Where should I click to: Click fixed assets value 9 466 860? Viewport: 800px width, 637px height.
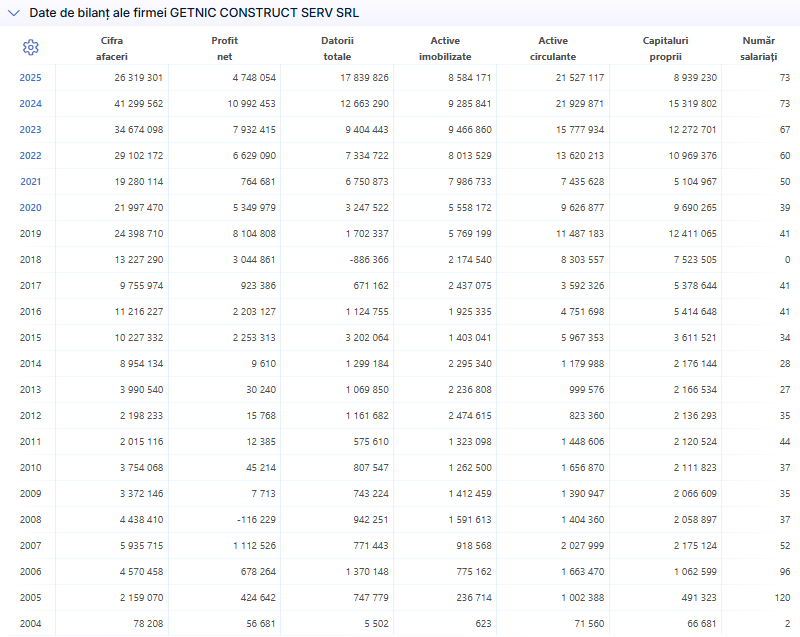point(470,130)
